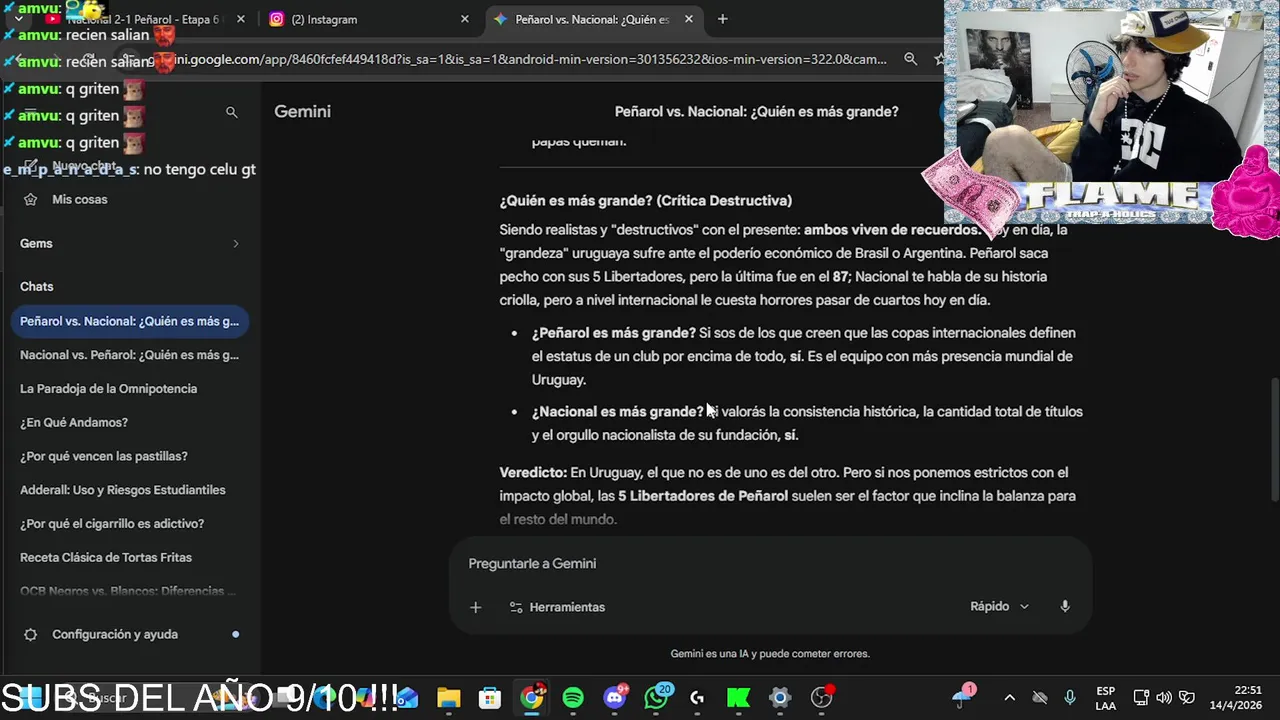Click the Herramientas button
Screen dimensions: 1280x720
[x=557, y=607]
